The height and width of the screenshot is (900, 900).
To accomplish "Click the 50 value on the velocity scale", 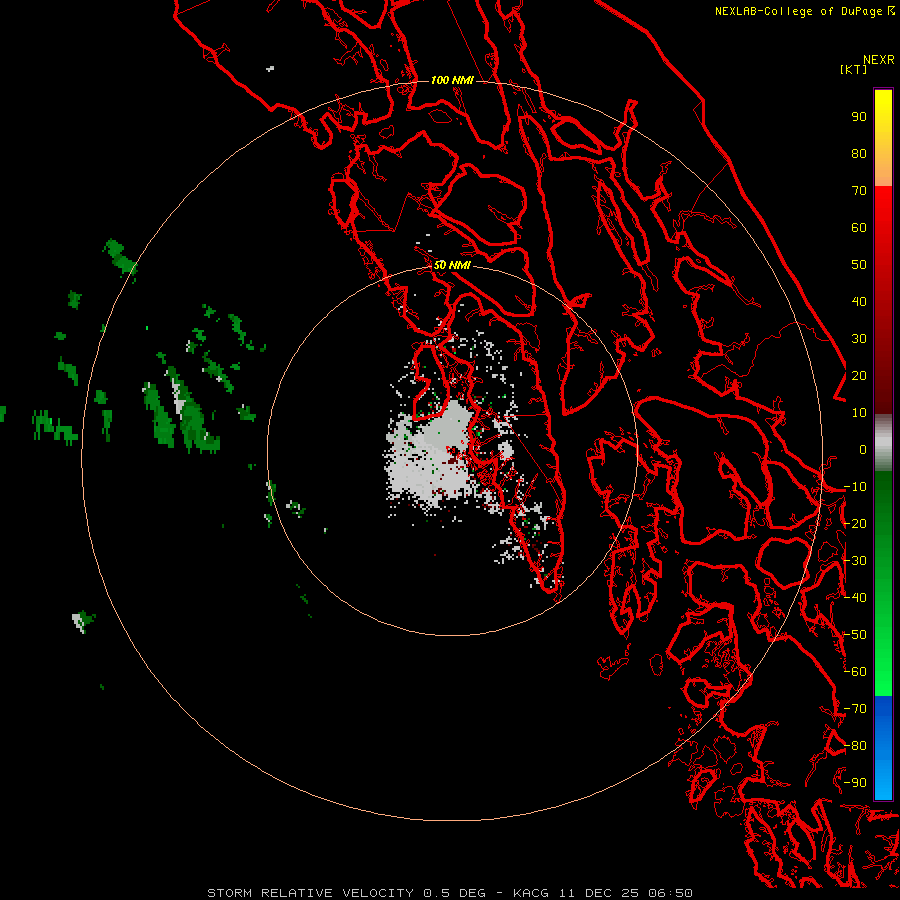I will point(859,265).
